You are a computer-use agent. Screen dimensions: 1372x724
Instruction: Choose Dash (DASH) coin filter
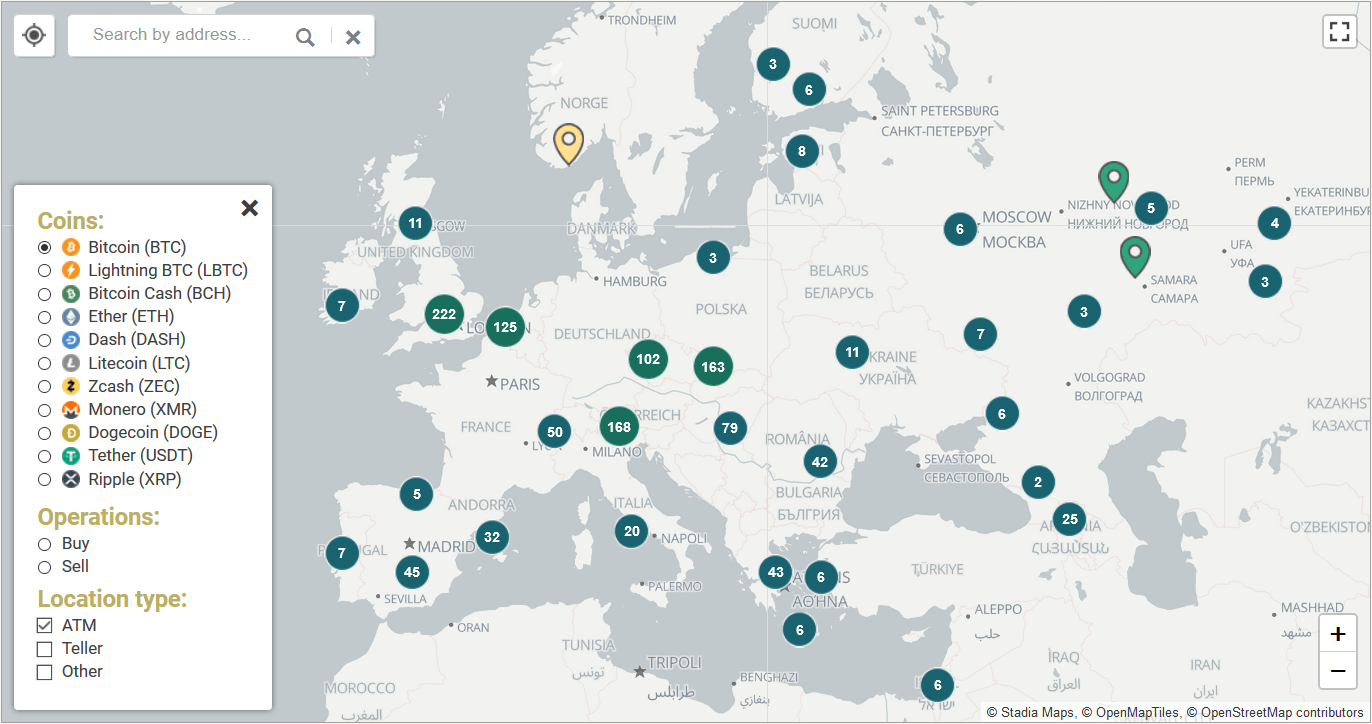(44, 340)
